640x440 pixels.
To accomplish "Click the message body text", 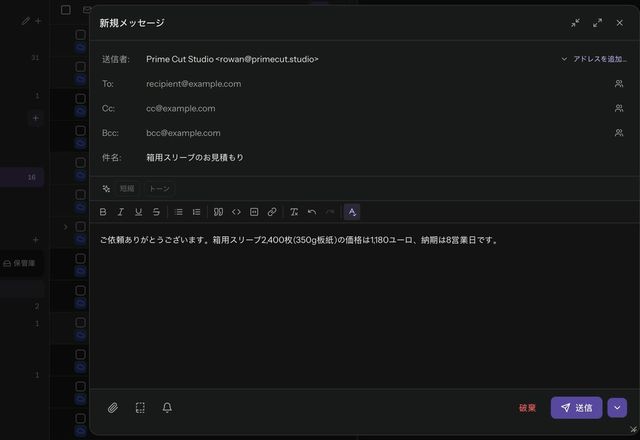I will coord(299,240).
